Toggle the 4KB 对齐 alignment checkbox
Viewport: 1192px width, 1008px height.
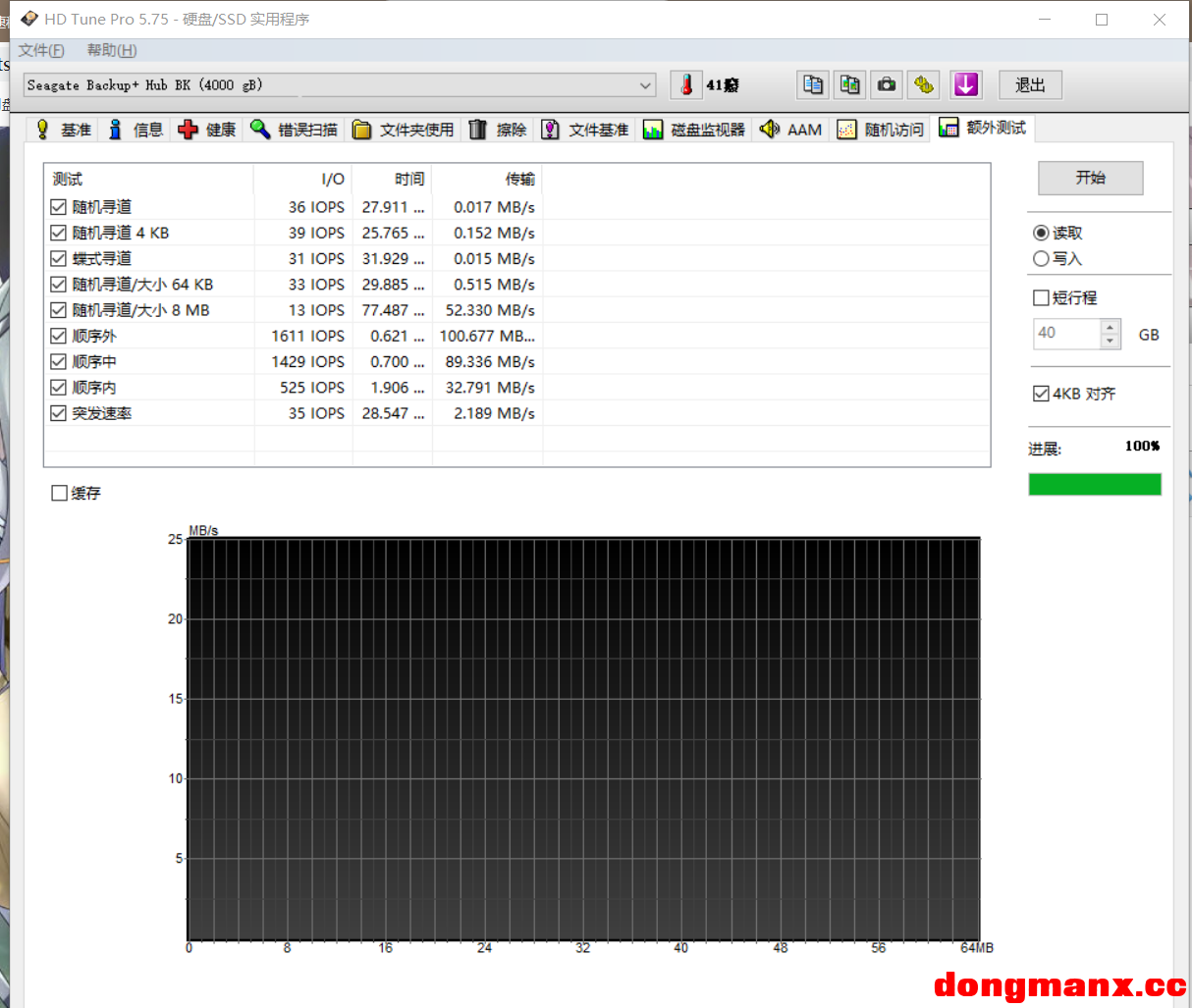click(x=1041, y=394)
